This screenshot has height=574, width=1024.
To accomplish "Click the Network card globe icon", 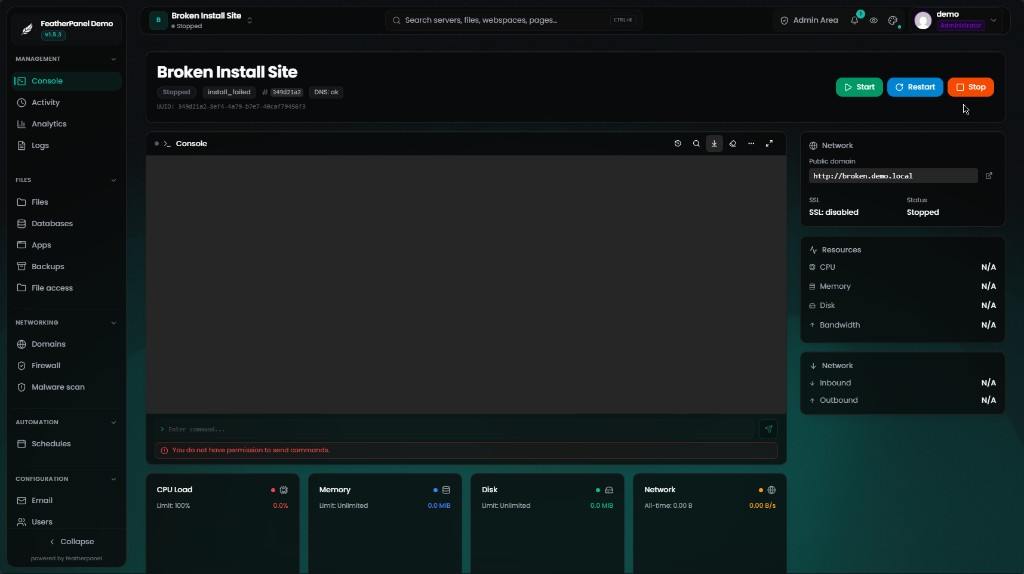I will click(x=771, y=490).
